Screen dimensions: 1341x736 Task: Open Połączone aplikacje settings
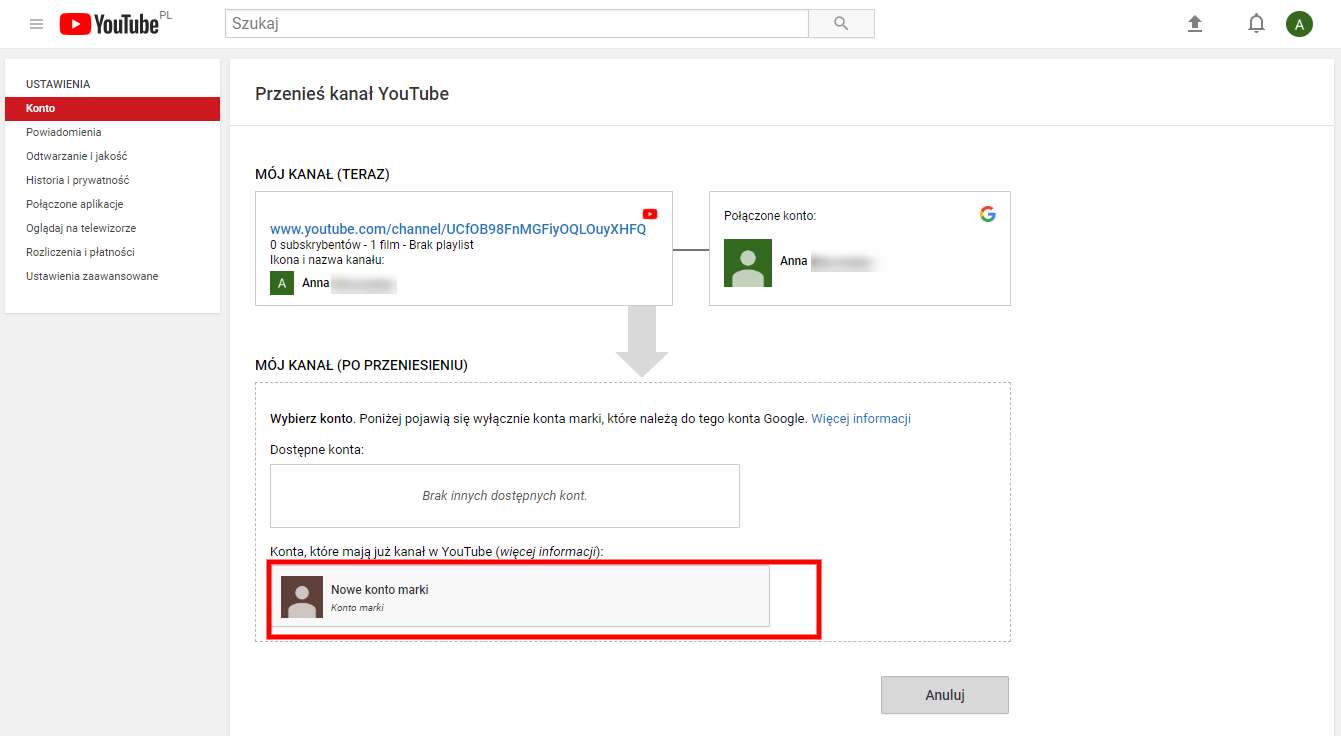(75, 204)
